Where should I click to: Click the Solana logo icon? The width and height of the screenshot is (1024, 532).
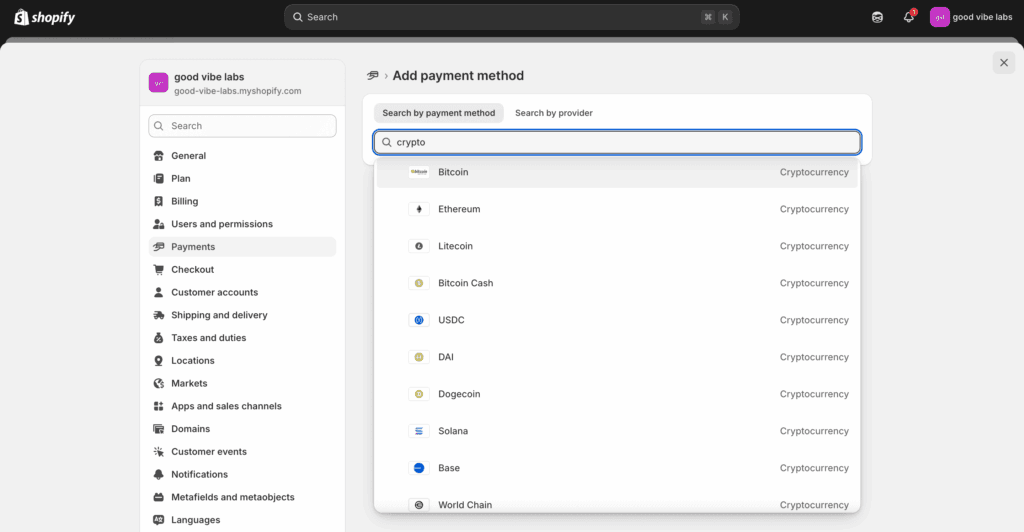click(x=419, y=431)
